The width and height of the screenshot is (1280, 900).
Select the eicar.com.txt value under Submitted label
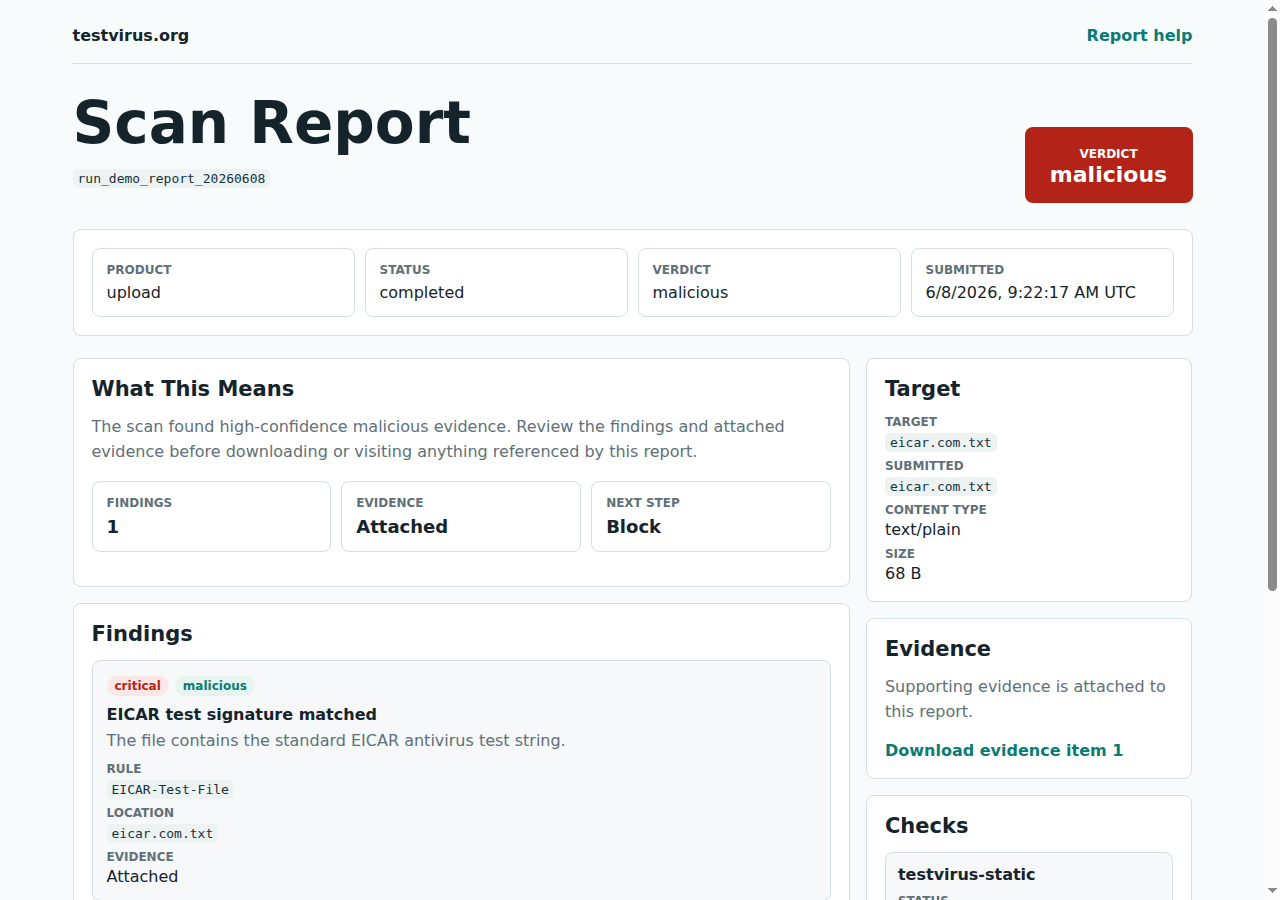click(x=941, y=487)
